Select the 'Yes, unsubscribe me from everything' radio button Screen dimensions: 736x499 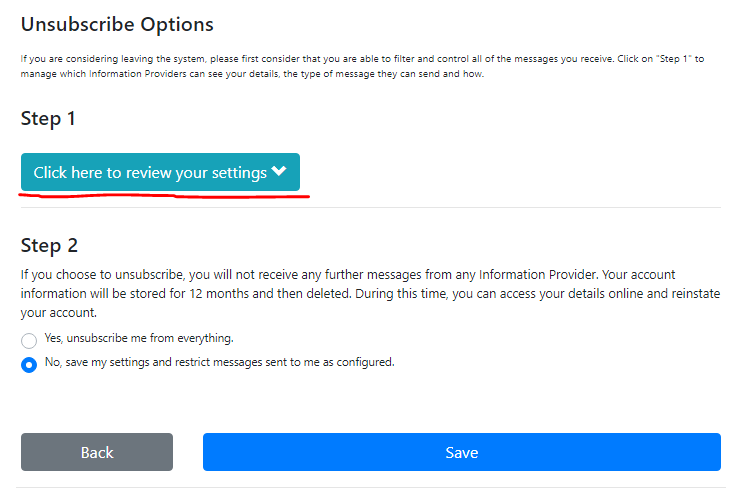point(29,341)
